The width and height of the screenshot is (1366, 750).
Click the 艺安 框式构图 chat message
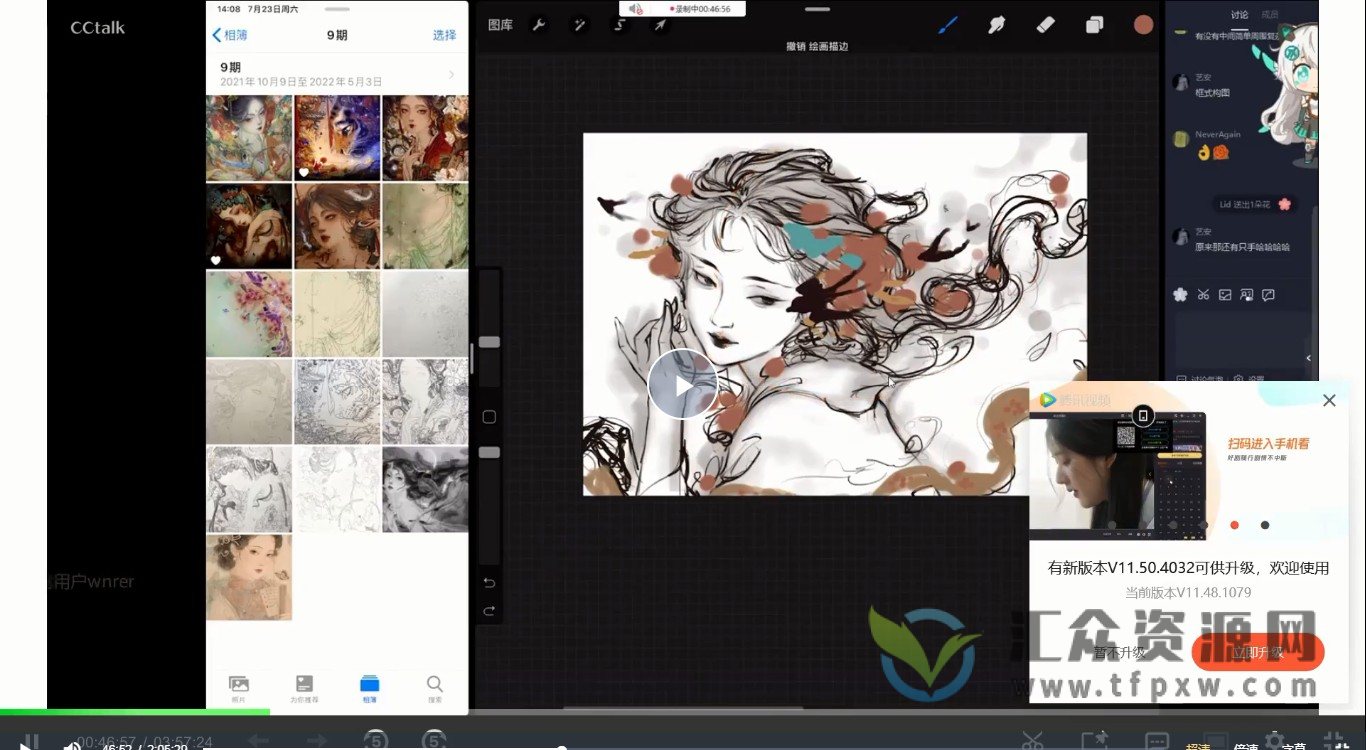[x=1212, y=93]
